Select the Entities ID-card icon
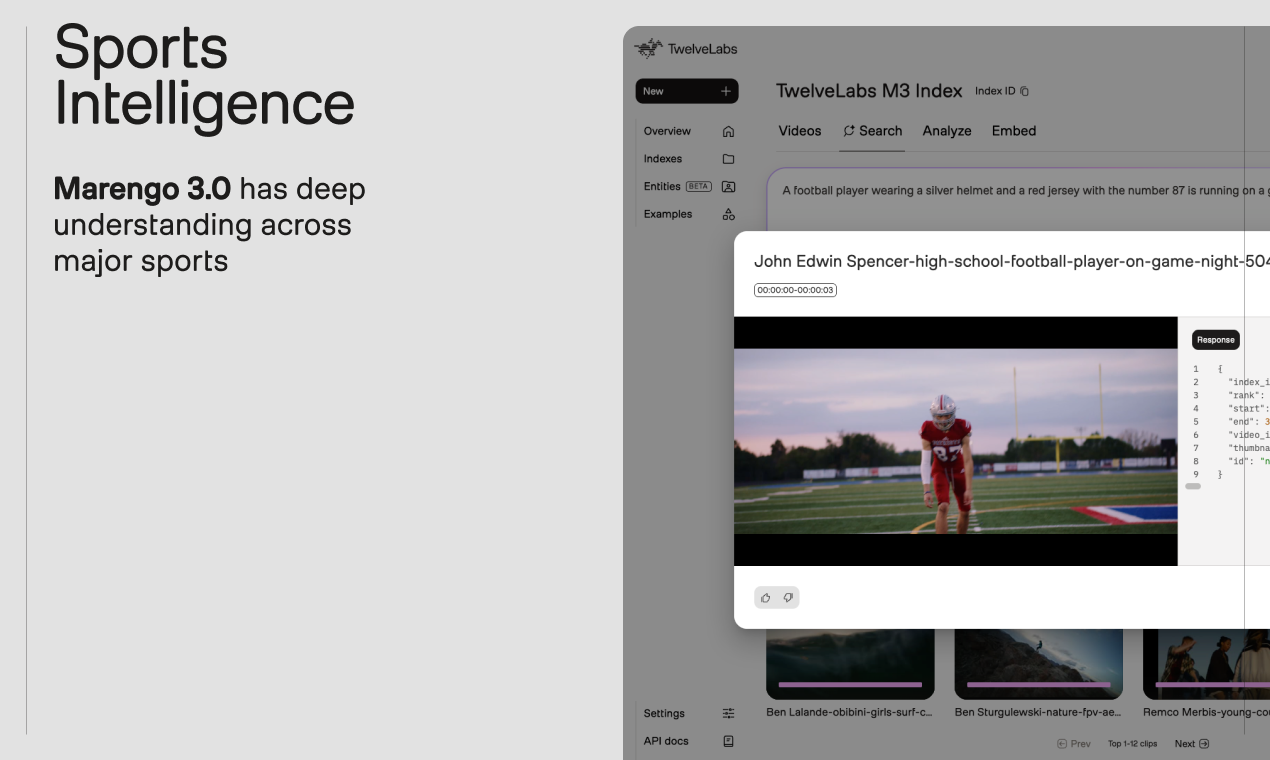This screenshot has height=760, width=1270. pos(728,186)
